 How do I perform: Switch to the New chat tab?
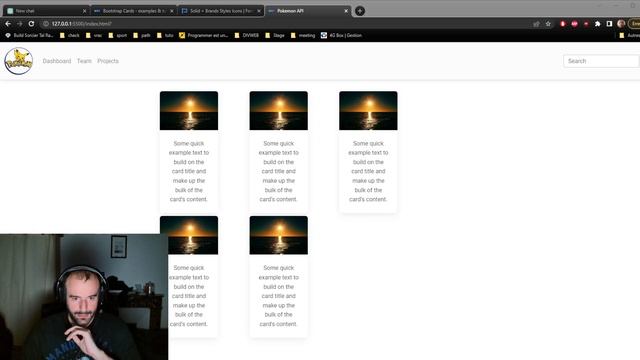[x=45, y=11]
